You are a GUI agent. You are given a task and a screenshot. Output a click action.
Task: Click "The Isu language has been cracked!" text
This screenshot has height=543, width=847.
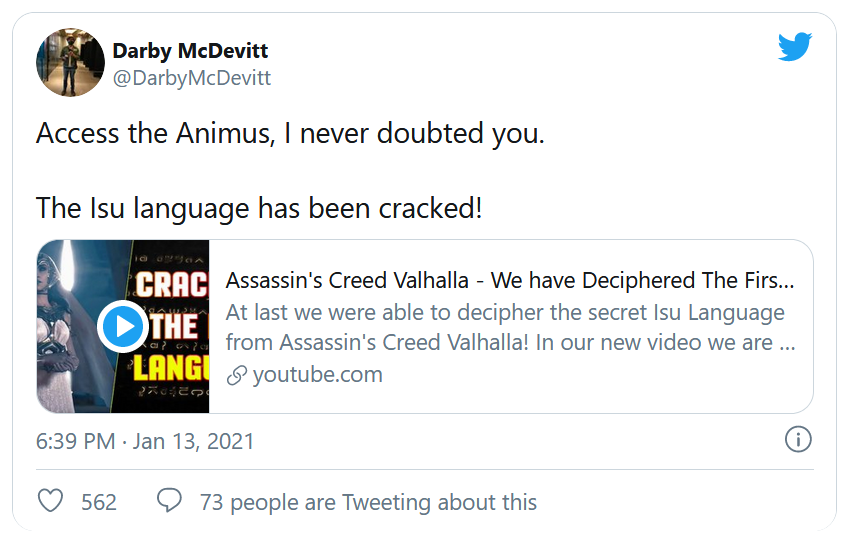[x=259, y=208]
